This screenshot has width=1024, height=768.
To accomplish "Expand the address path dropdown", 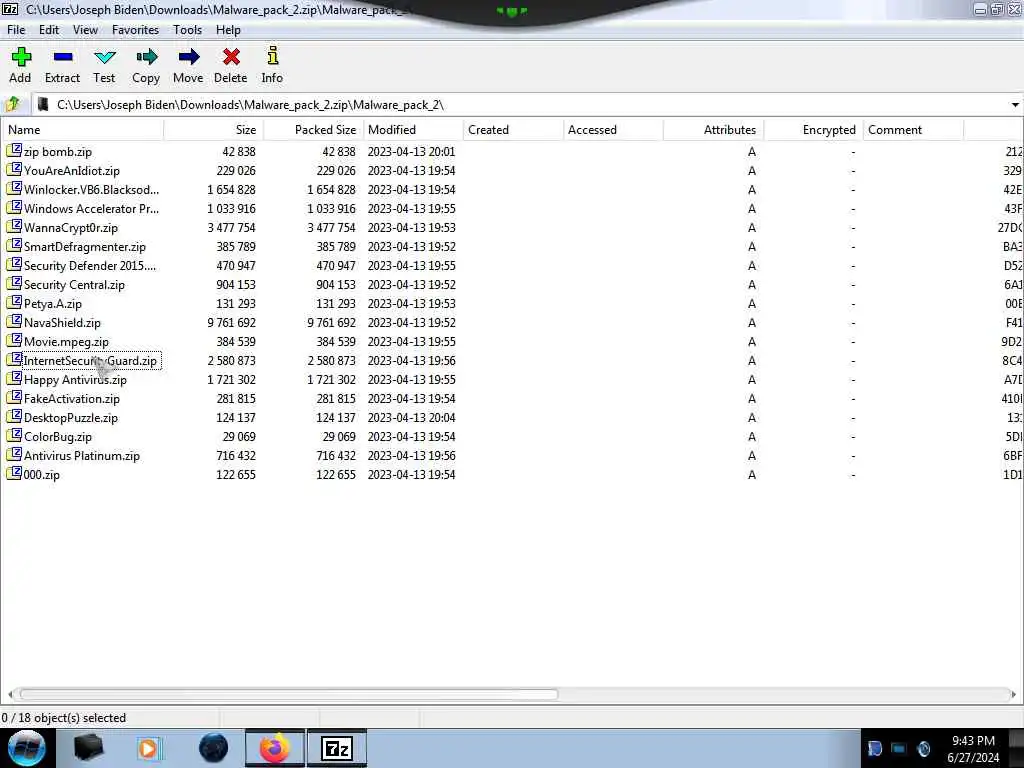I will click(x=1015, y=104).
